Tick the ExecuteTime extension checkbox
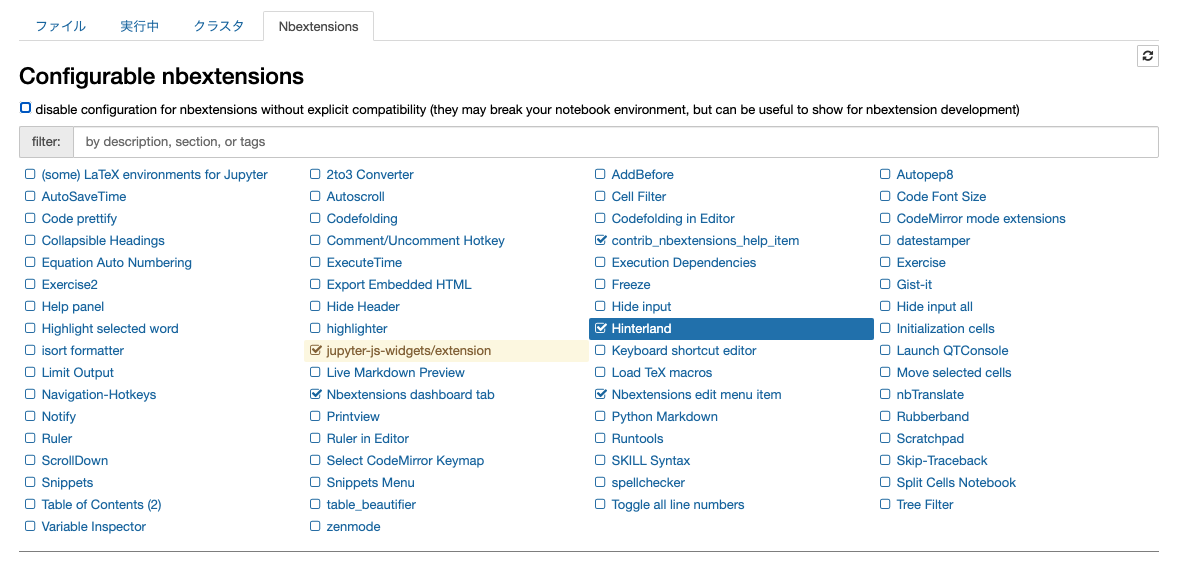The image size is (1185, 571). [316, 262]
